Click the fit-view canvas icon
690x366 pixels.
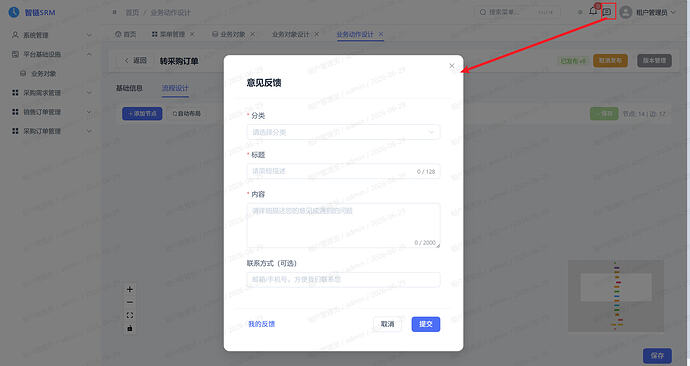pos(129,315)
